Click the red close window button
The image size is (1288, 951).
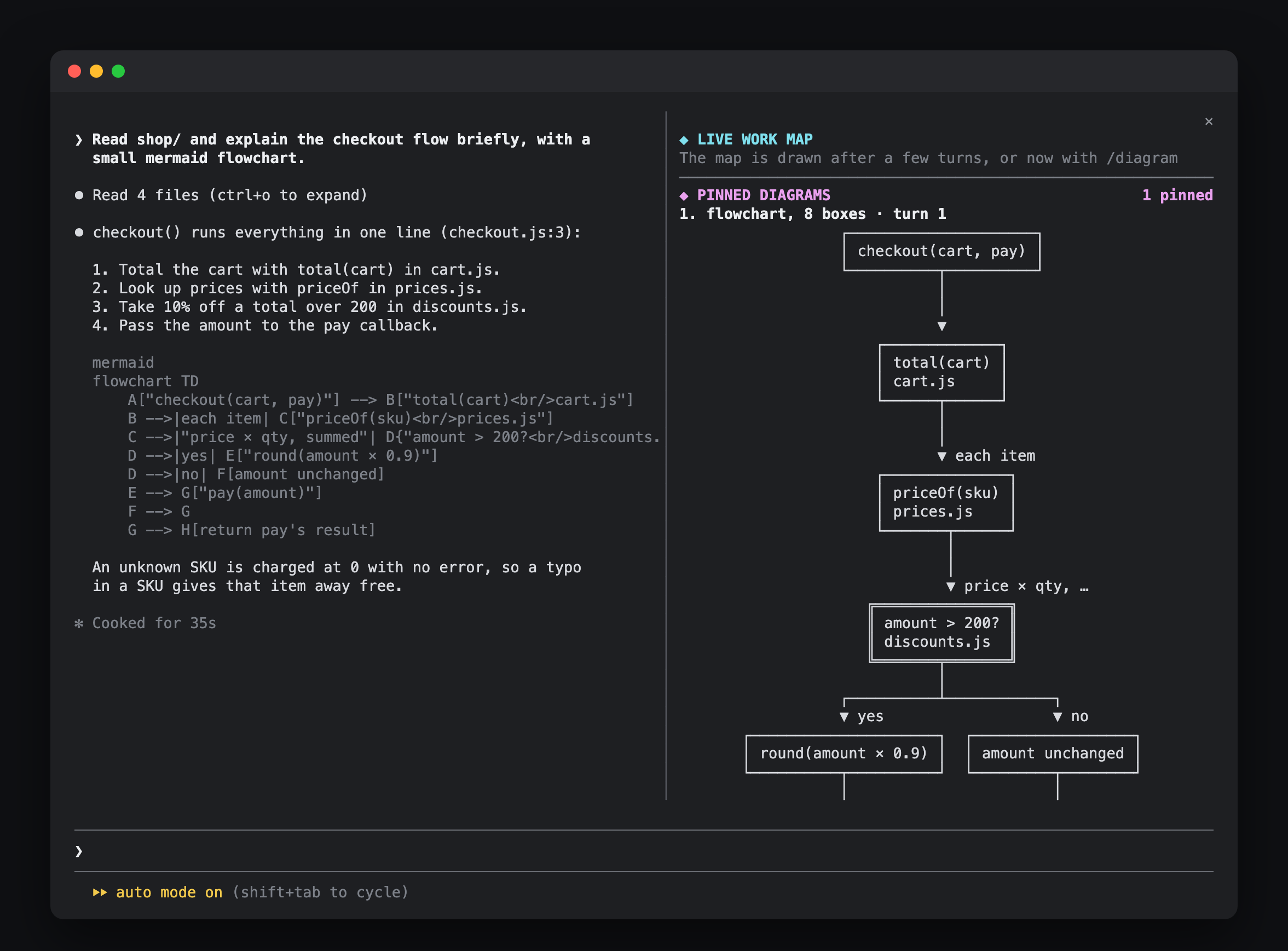point(74,71)
